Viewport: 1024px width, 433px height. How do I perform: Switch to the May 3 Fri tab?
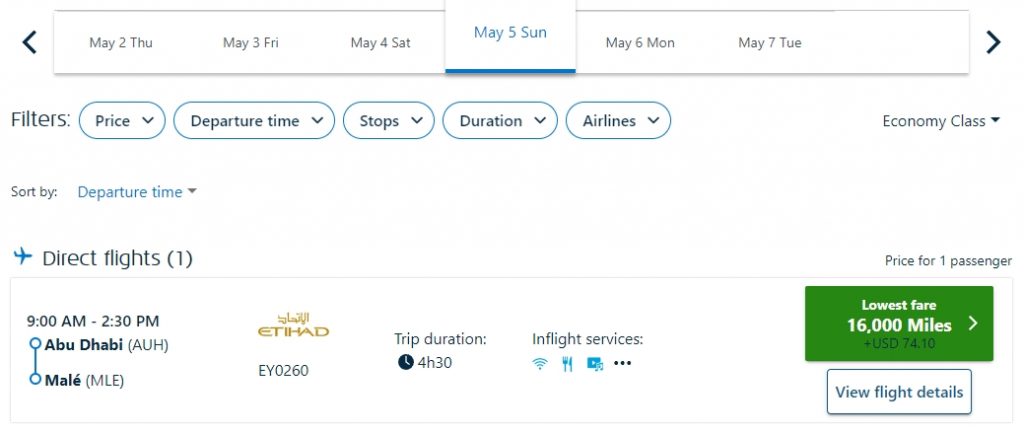tap(249, 43)
